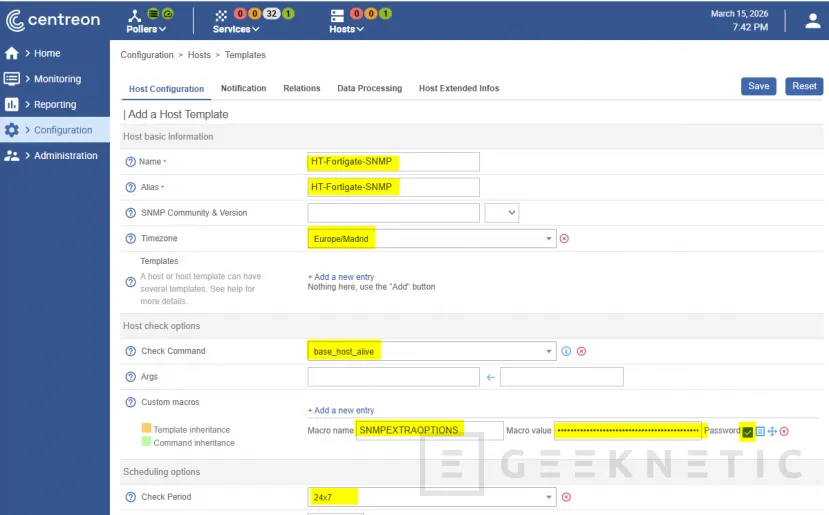Click the red down hosts counter
The height and width of the screenshot is (515, 829).
tap(357, 14)
